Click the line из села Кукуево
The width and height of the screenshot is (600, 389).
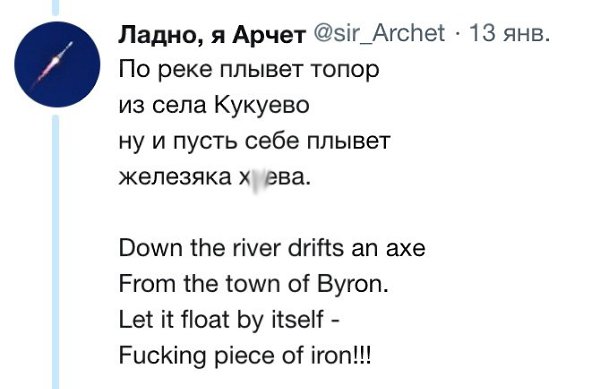[x=214, y=105]
